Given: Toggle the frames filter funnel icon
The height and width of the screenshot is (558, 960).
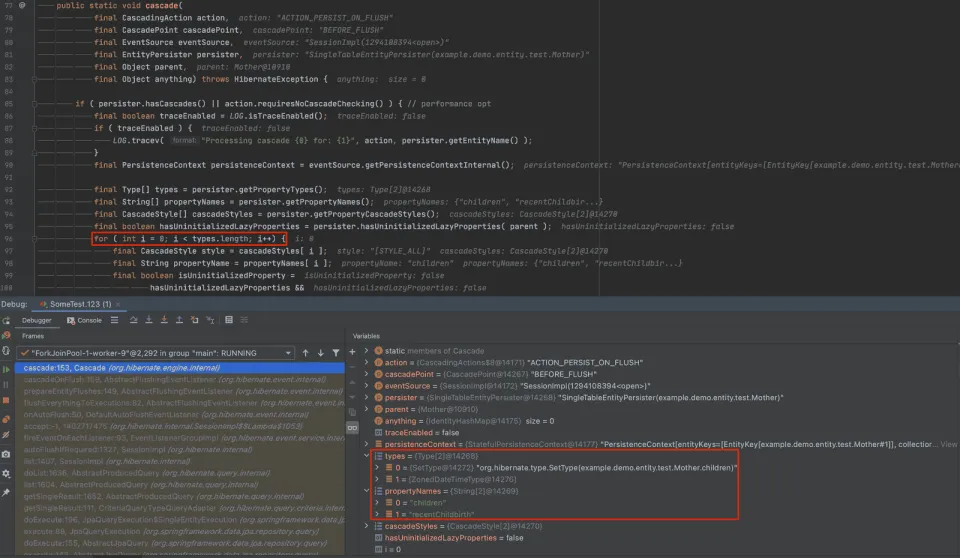Looking at the screenshot, I should 336,353.
